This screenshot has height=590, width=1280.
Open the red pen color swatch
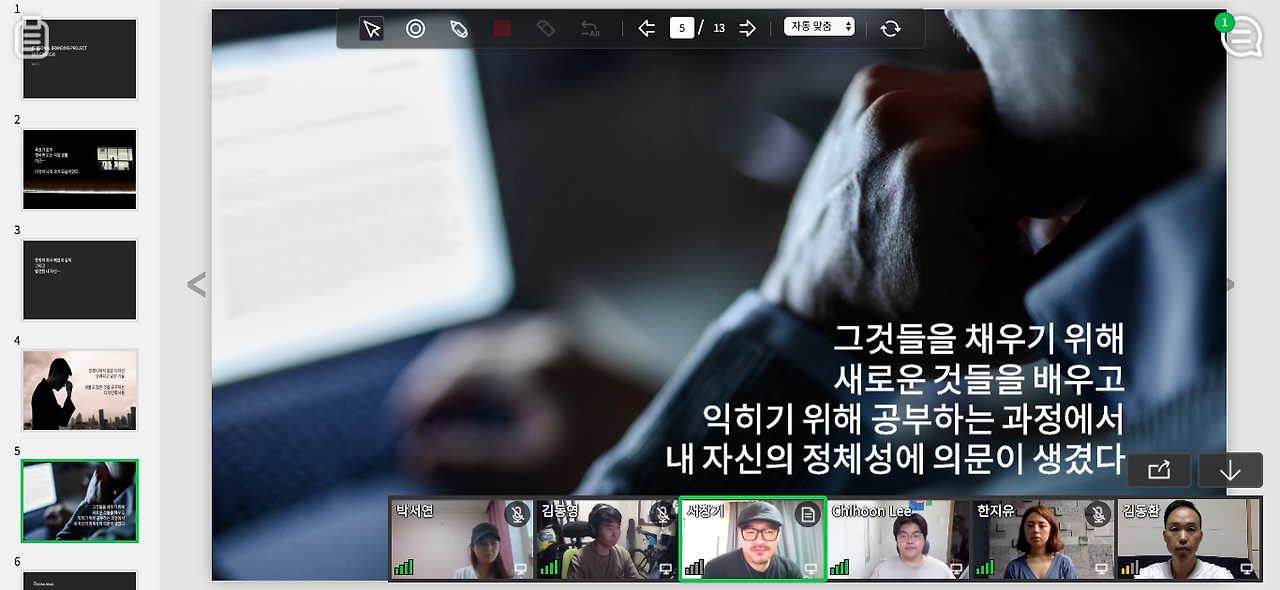coord(502,28)
